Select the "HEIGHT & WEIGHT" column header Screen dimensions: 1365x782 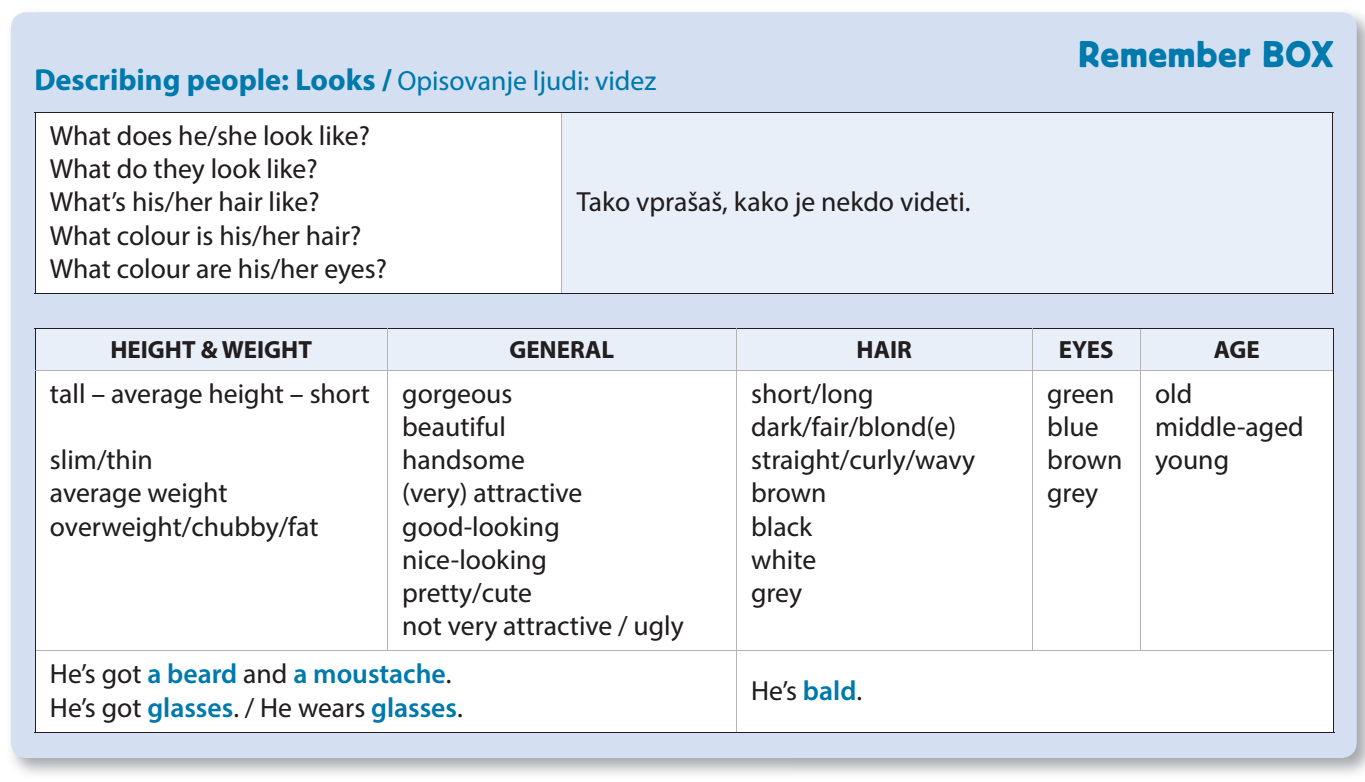pos(211,350)
